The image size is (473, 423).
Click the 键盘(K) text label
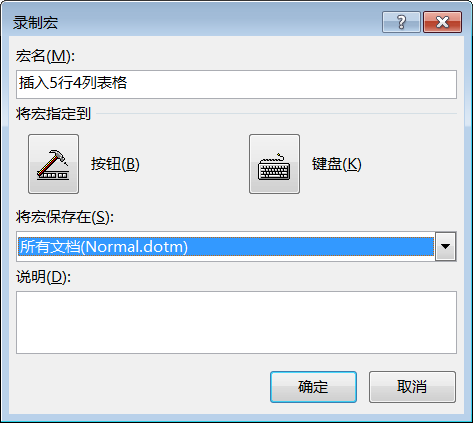(337, 164)
